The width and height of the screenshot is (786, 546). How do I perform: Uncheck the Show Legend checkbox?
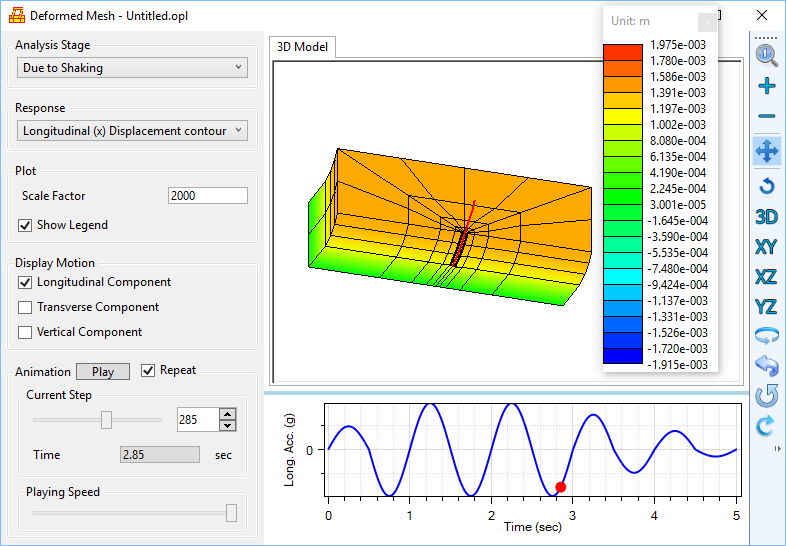[x=26, y=225]
